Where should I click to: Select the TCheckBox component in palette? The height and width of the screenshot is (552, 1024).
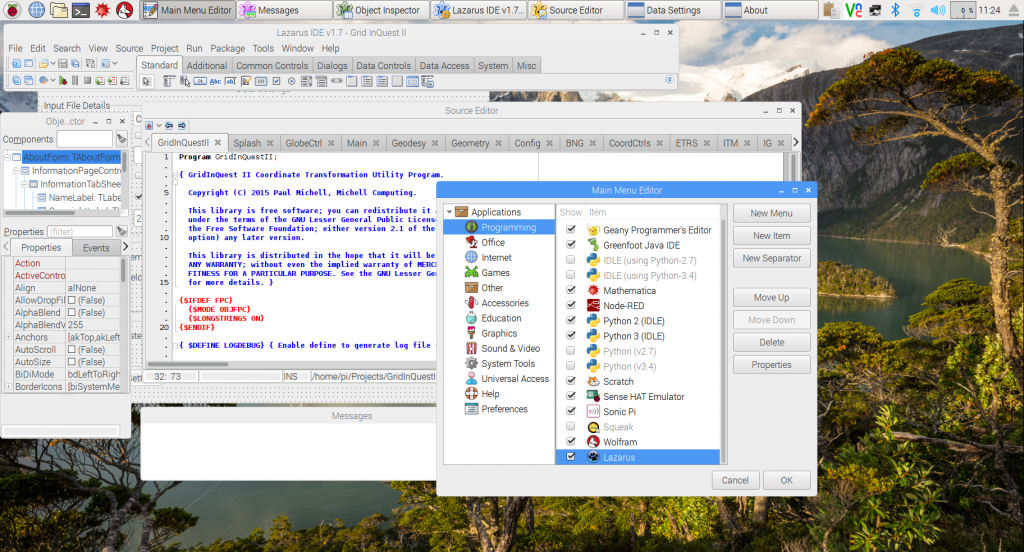[276, 81]
